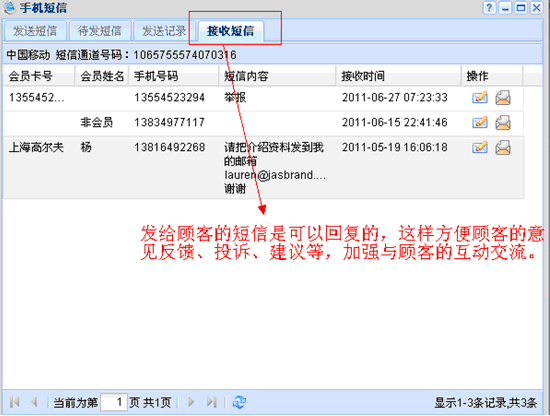Image resolution: width=550 pixels, height=416 pixels.
Task: Click the edit icon in the 上海高尔夫 row
Action: point(479,147)
